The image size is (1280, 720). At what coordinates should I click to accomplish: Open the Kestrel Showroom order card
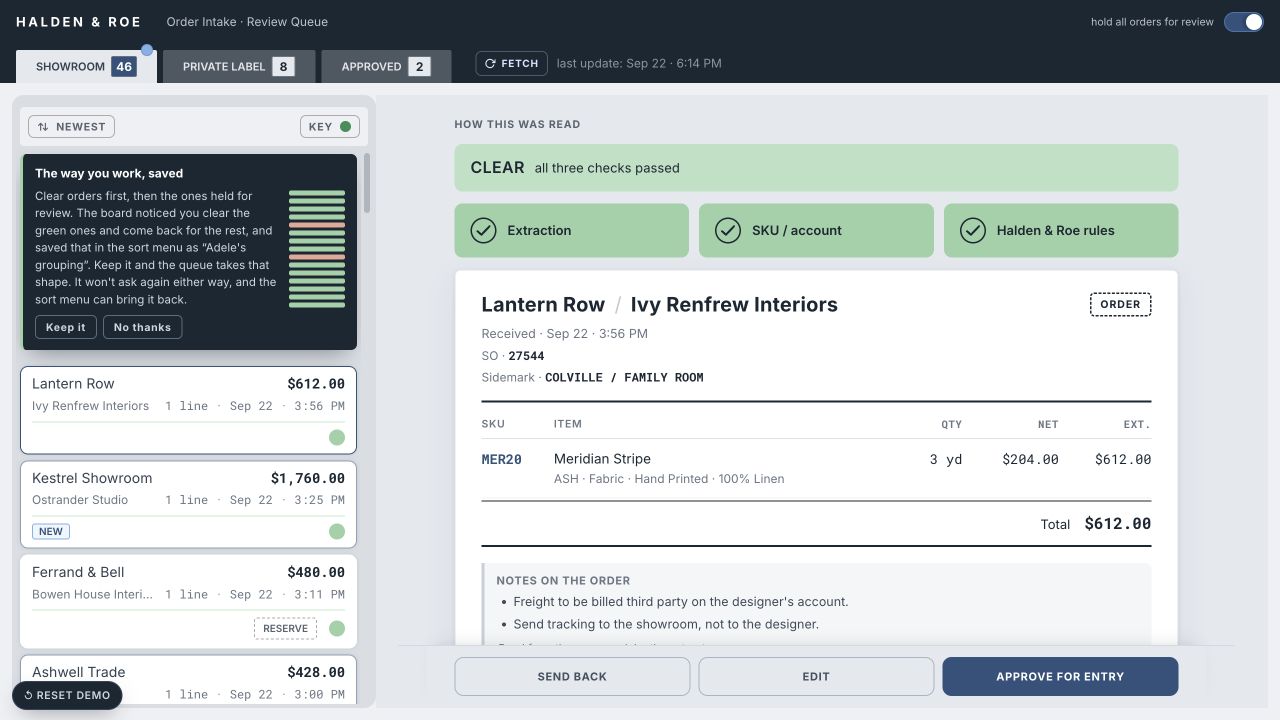click(x=188, y=504)
